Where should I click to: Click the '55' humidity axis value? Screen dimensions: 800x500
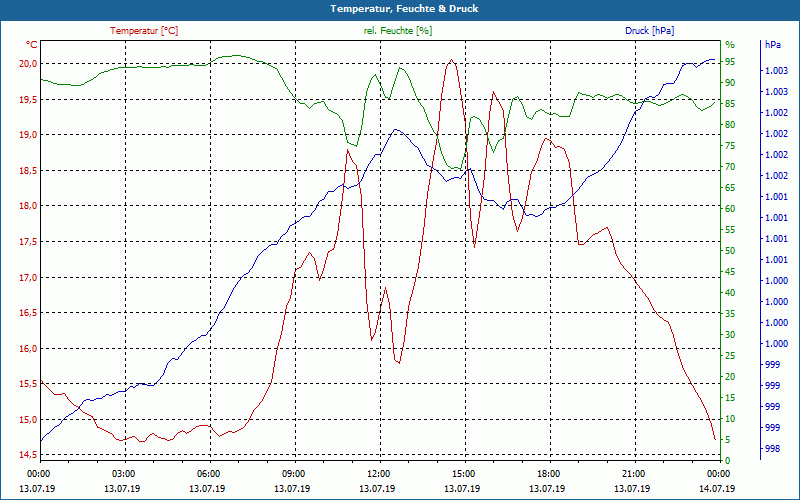(x=730, y=230)
